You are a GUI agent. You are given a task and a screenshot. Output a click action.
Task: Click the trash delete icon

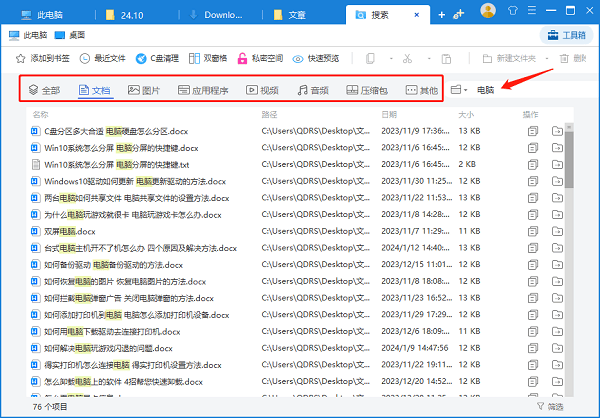[564, 59]
